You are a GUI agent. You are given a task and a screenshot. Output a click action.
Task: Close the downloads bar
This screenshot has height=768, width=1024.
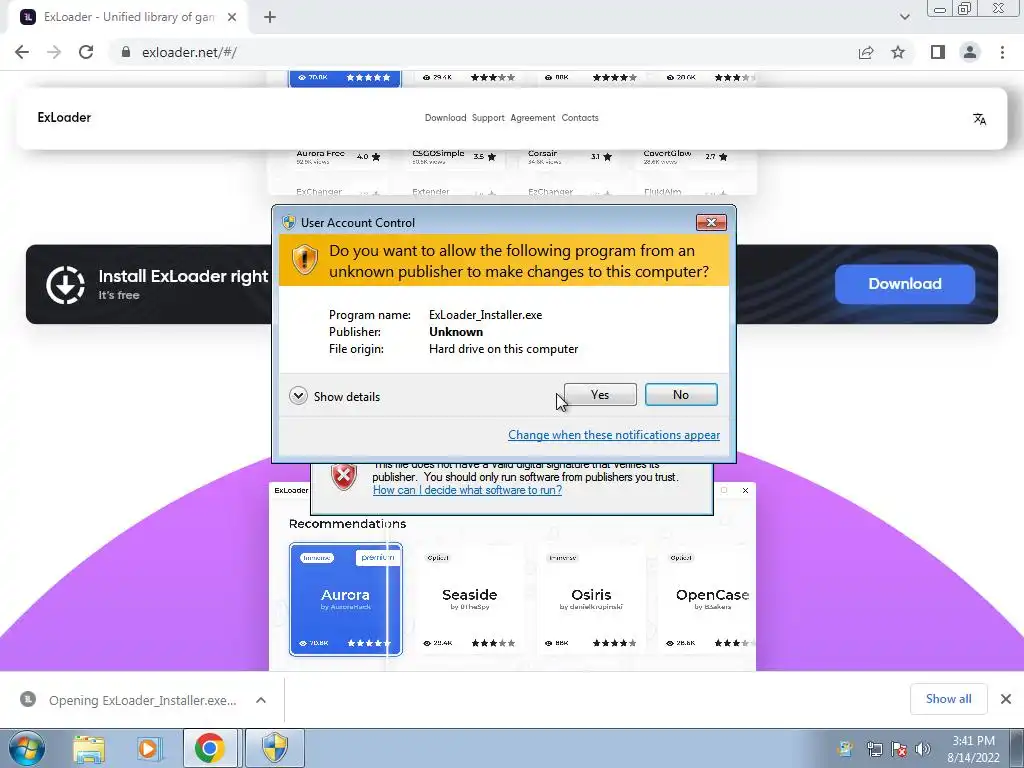[x=1006, y=699]
